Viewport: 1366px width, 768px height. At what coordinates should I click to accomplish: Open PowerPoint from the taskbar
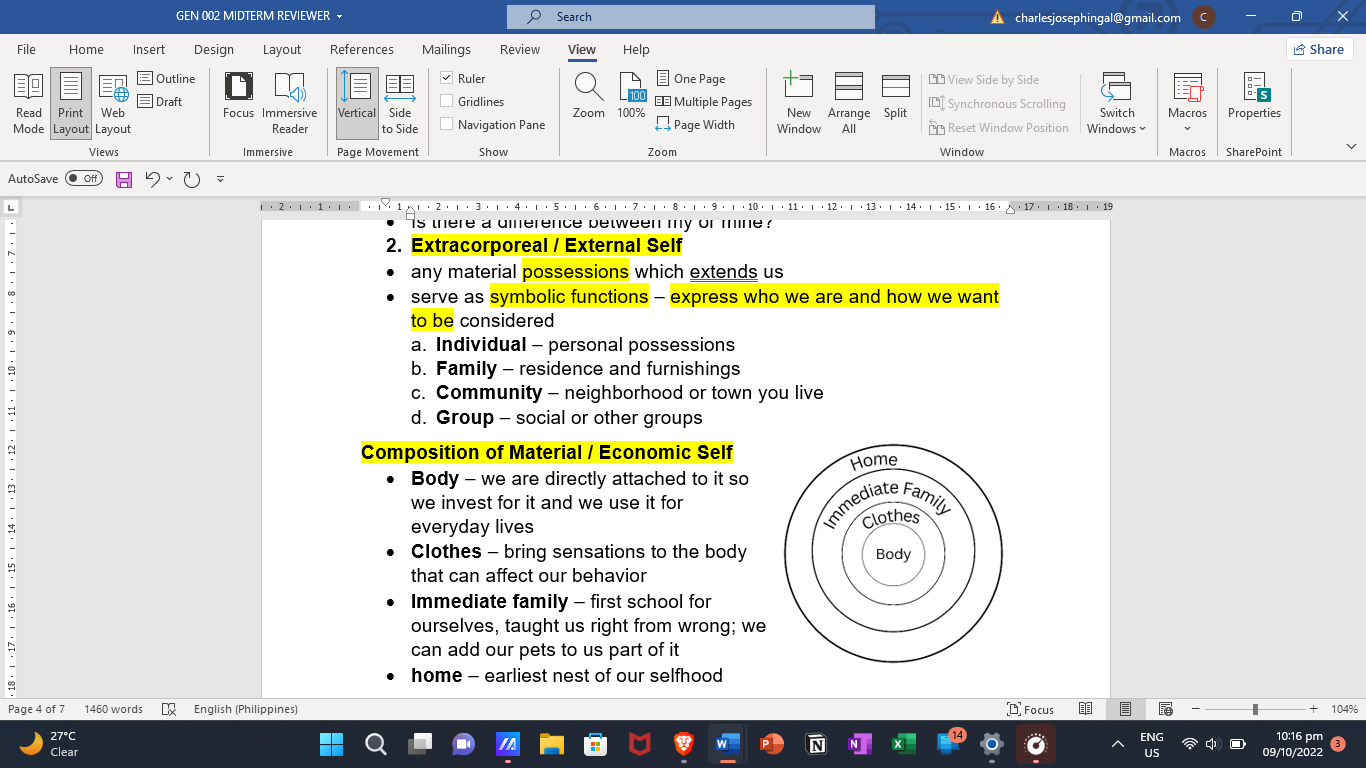point(770,744)
